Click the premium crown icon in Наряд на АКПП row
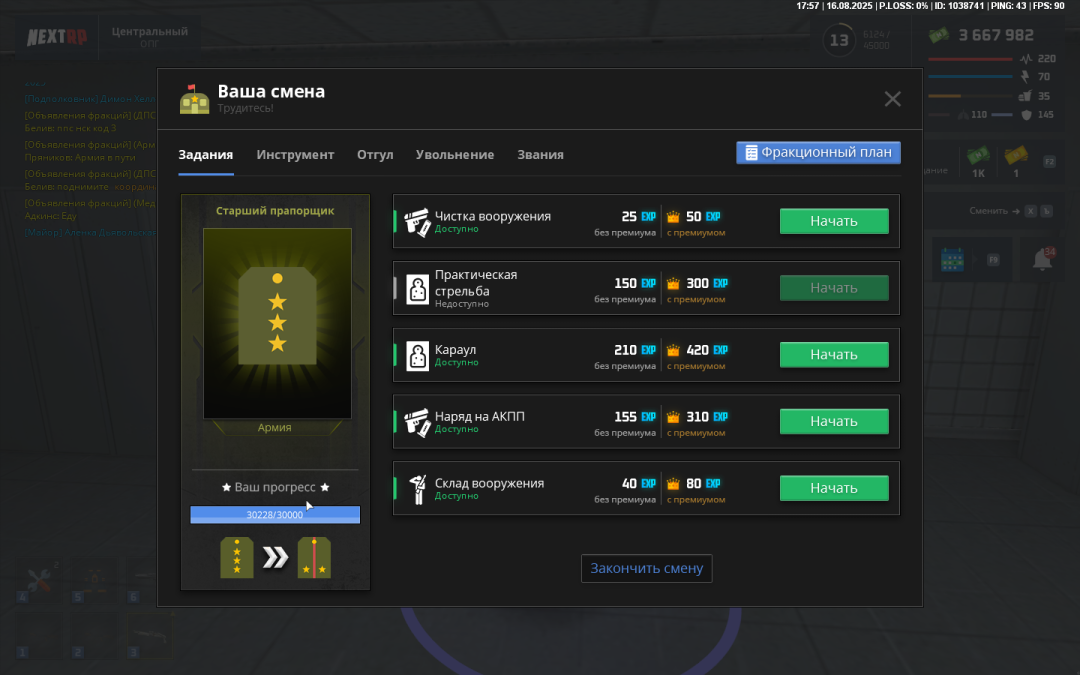The image size is (1080, 675). (673, 417)
